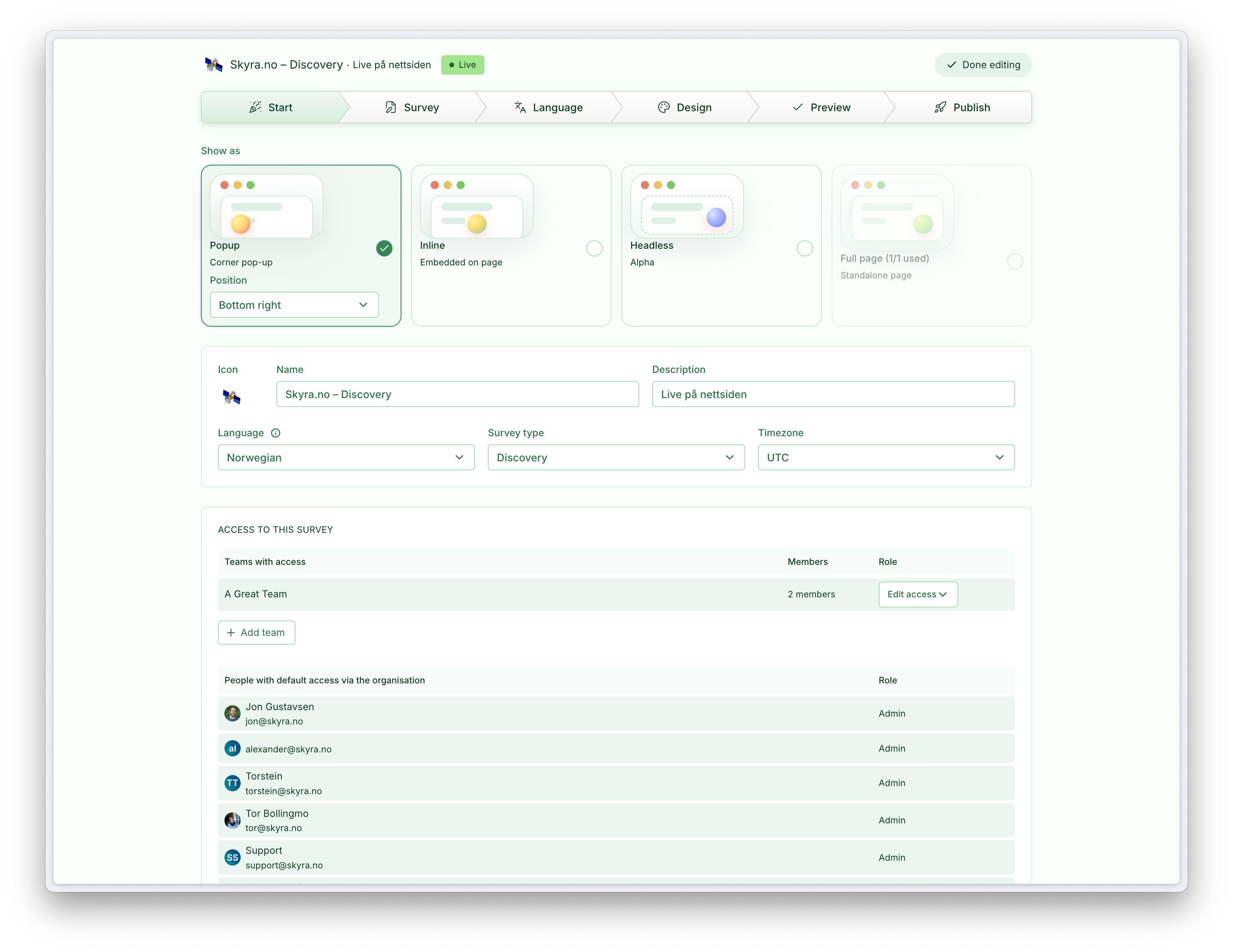Click Tor Bollingmo's avatar photo
Viewport: 1233px width, 952px height.
233,820
